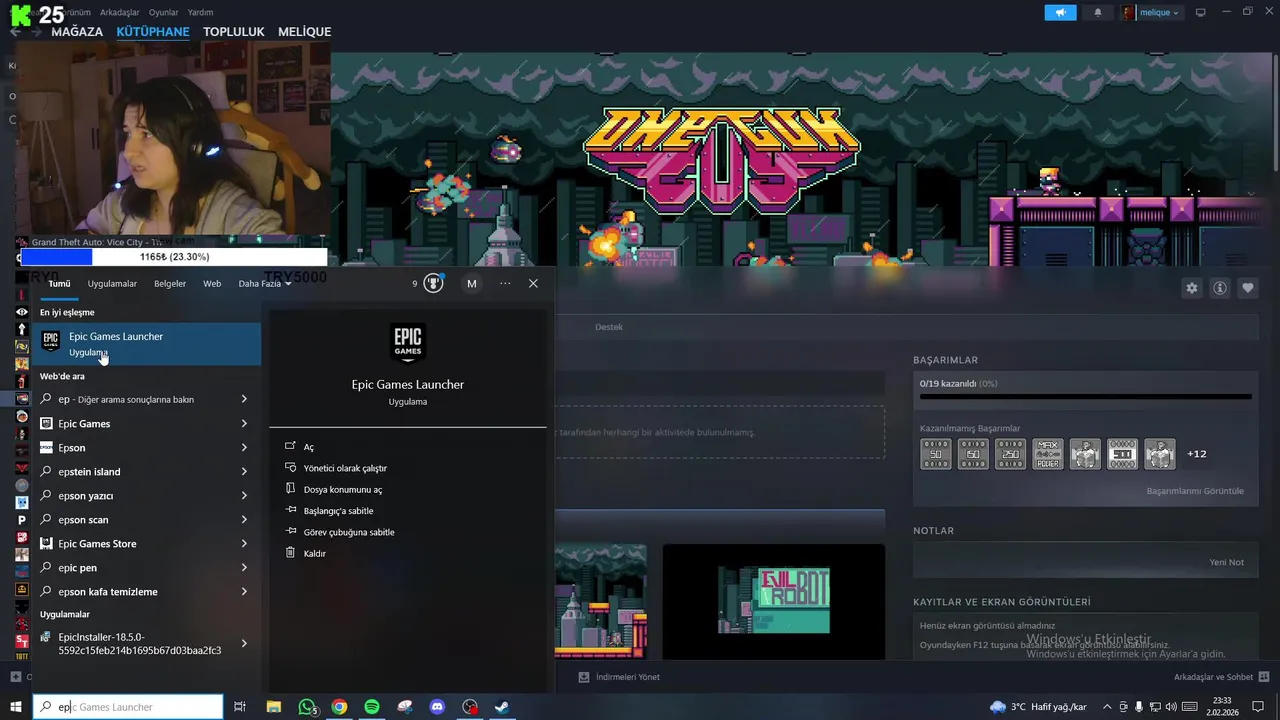Expand 'ep - Diğer arama sonuçlarına bakın' arrow
This screenshot has width=1280, height=720.
244,399
